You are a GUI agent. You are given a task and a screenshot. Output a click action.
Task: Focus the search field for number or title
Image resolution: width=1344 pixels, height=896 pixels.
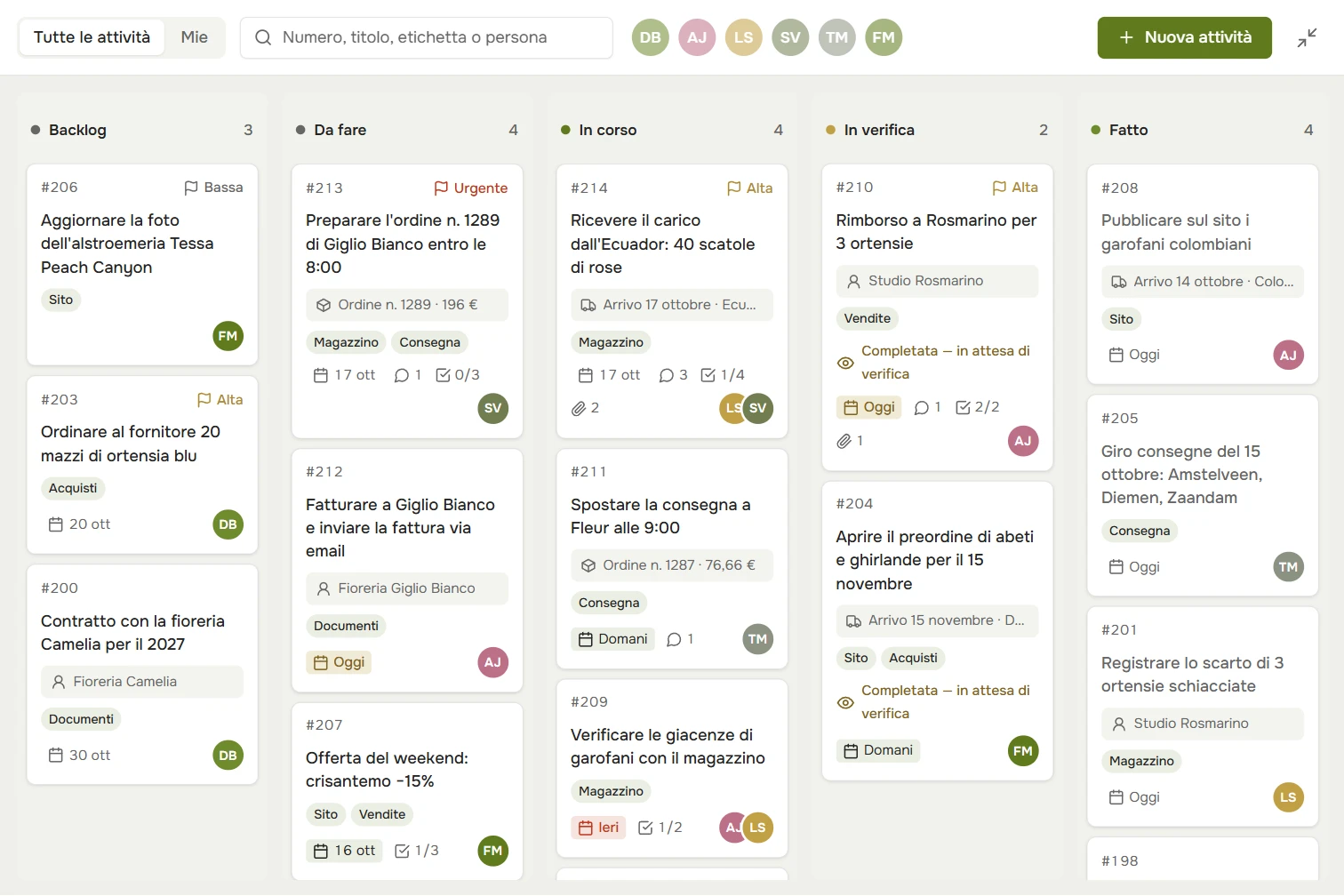coord(427,37)
